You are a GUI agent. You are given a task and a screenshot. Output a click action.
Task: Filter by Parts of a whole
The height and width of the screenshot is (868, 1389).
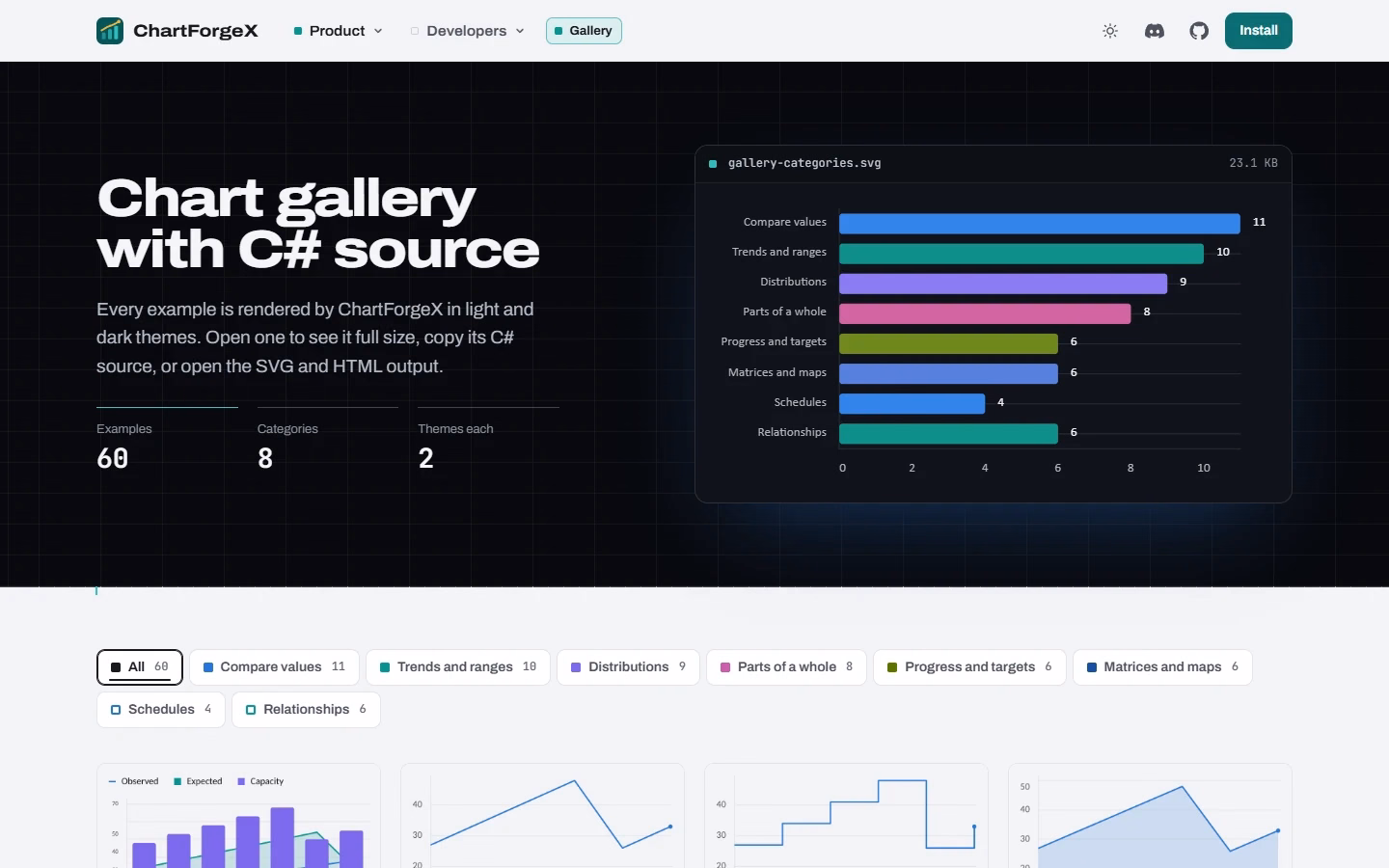tap(786, 667)
